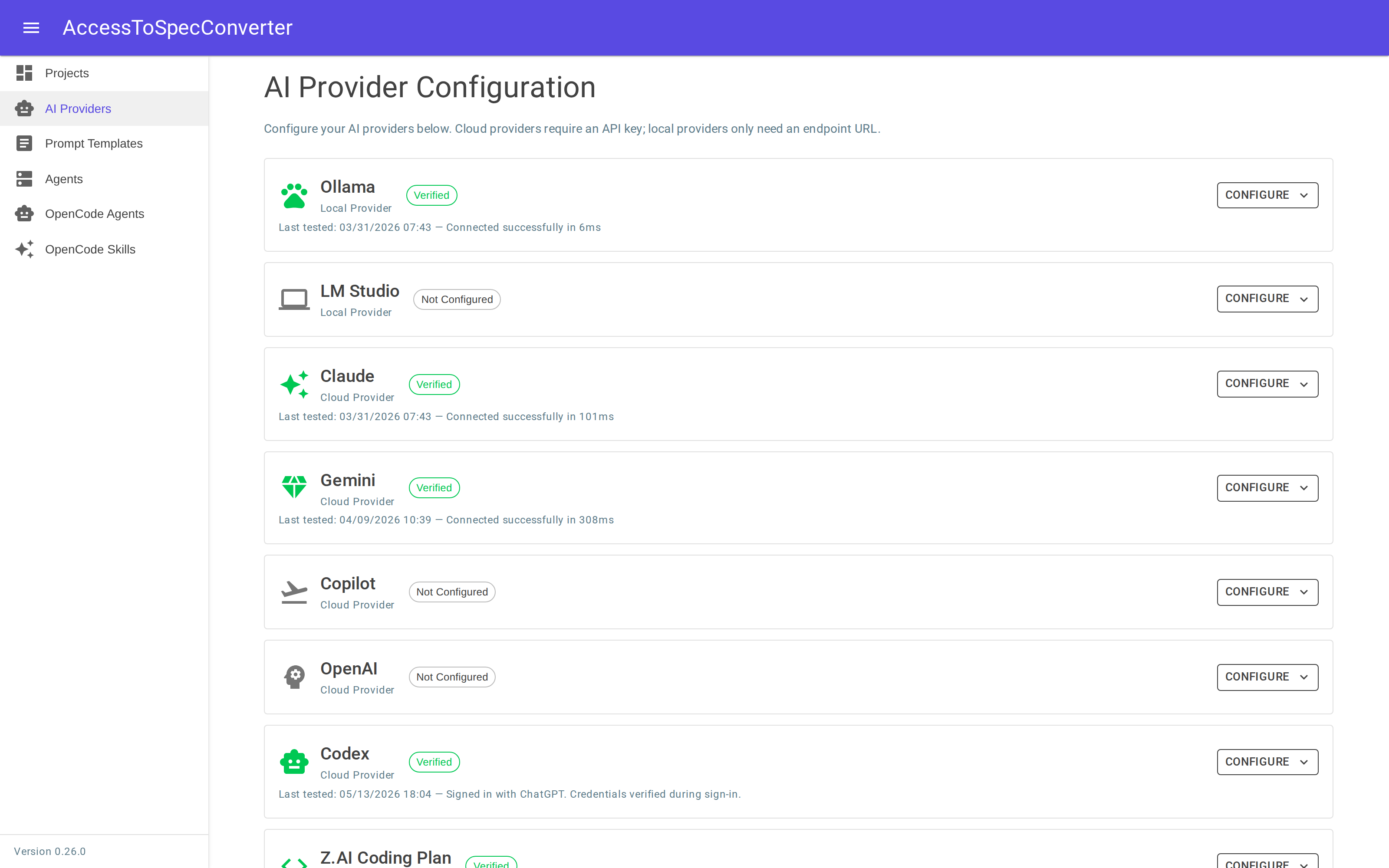The height and width of the screenshot is (868, 1389).
Task: Click the Claude sparkle icon
Action: (294, 385)
